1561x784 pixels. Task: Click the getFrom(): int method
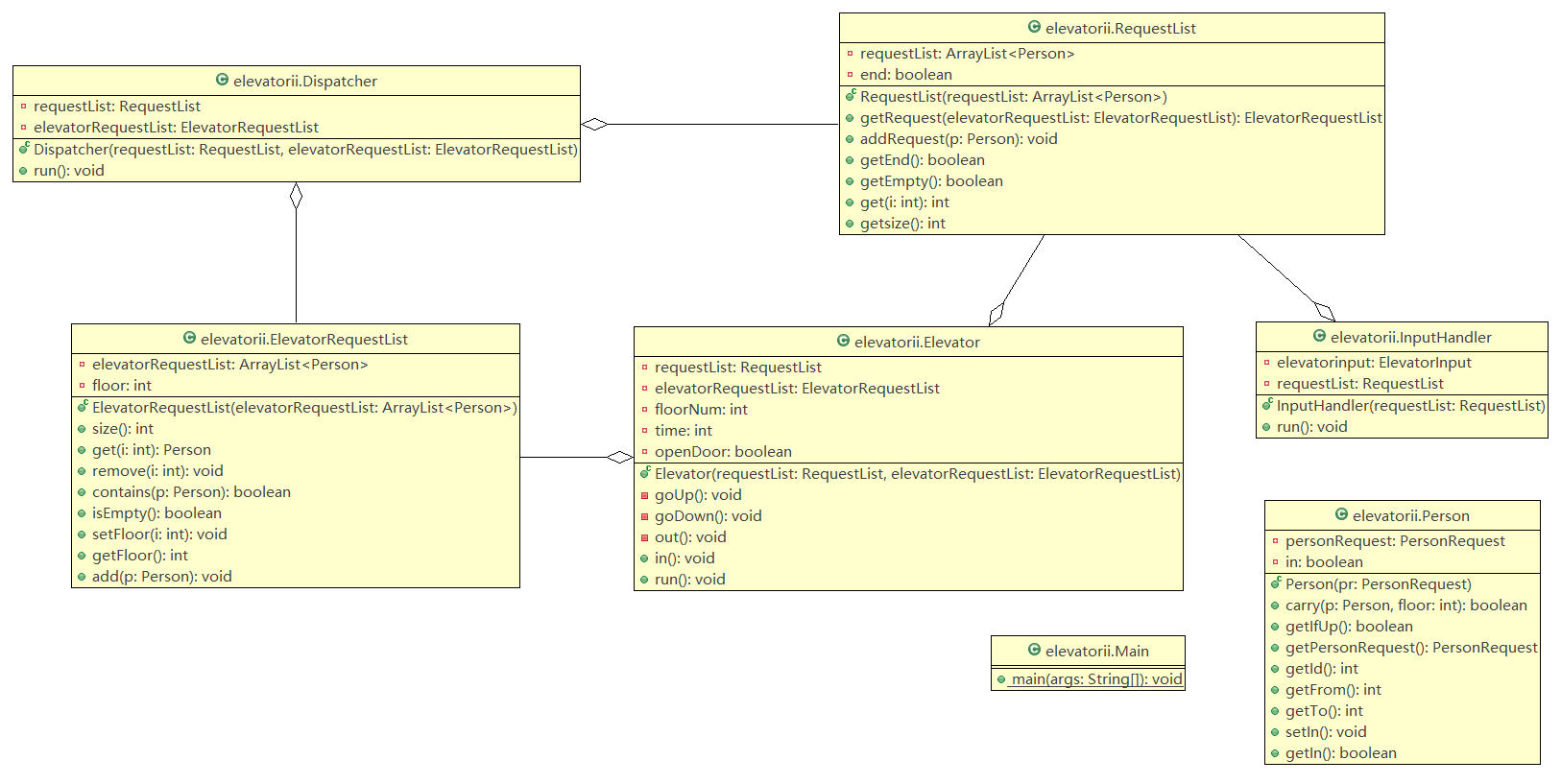click(1333, 690)
